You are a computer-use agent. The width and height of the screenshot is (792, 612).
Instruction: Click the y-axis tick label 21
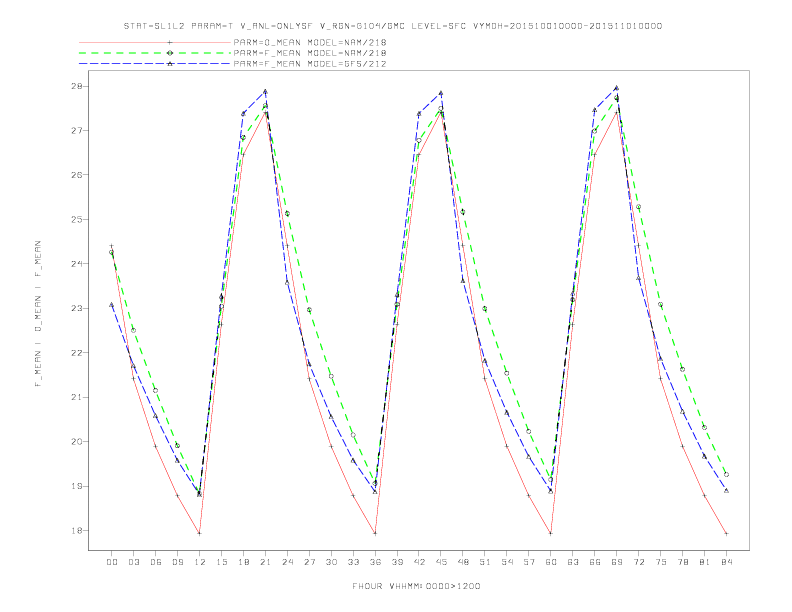pos(78,397)
